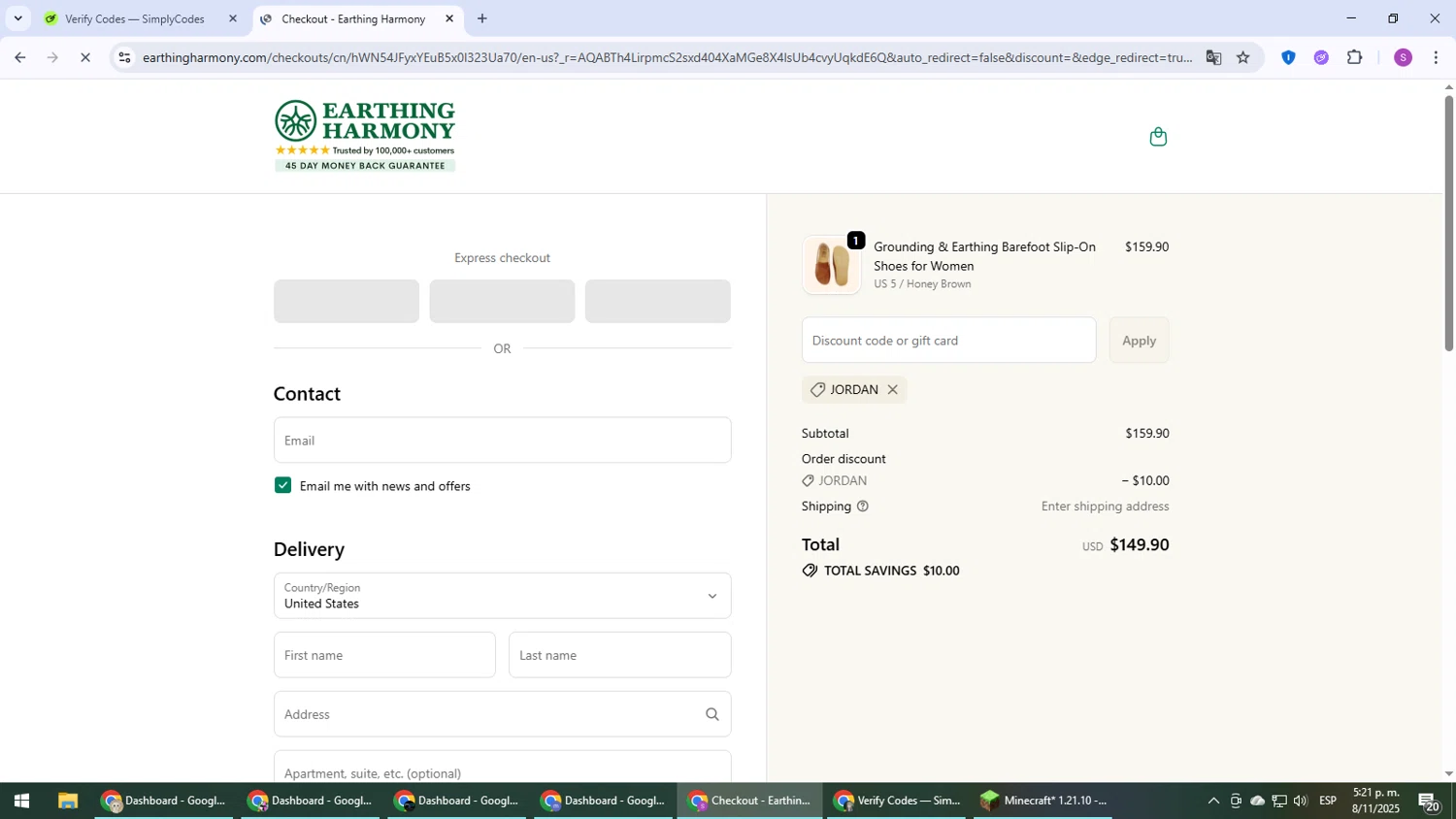The height and width of the screenshot is (819, 1456).
Task: Open a new browser tab
Action: click(x=481, y=18)
